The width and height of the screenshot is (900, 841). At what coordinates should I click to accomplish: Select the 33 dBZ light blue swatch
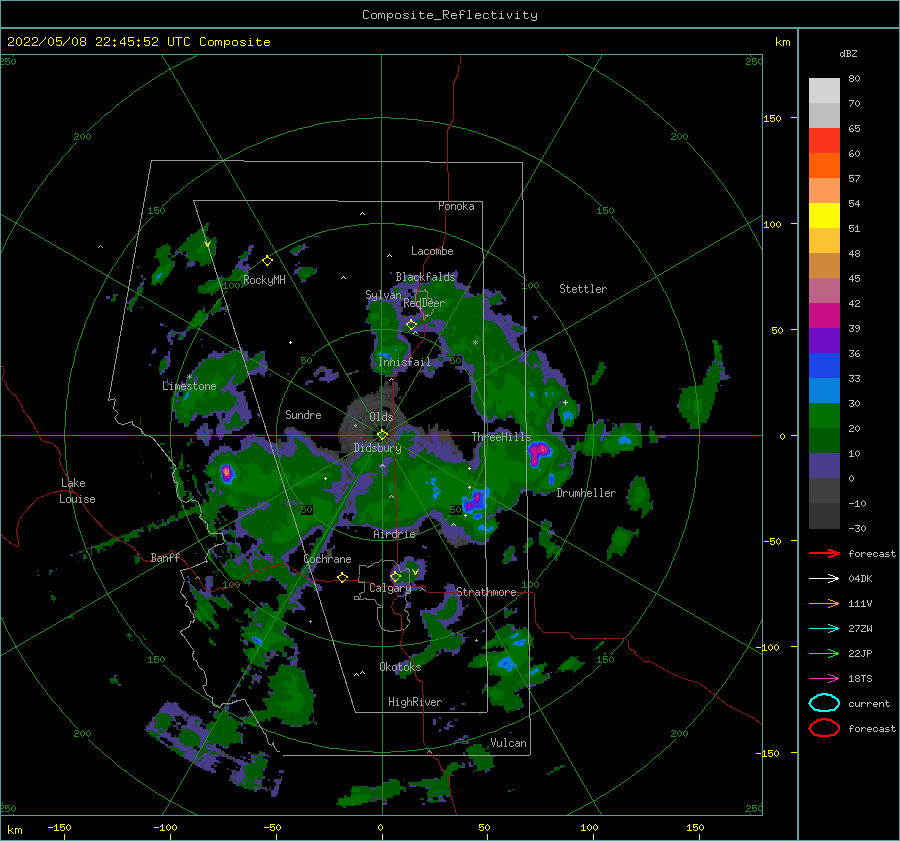824,390
